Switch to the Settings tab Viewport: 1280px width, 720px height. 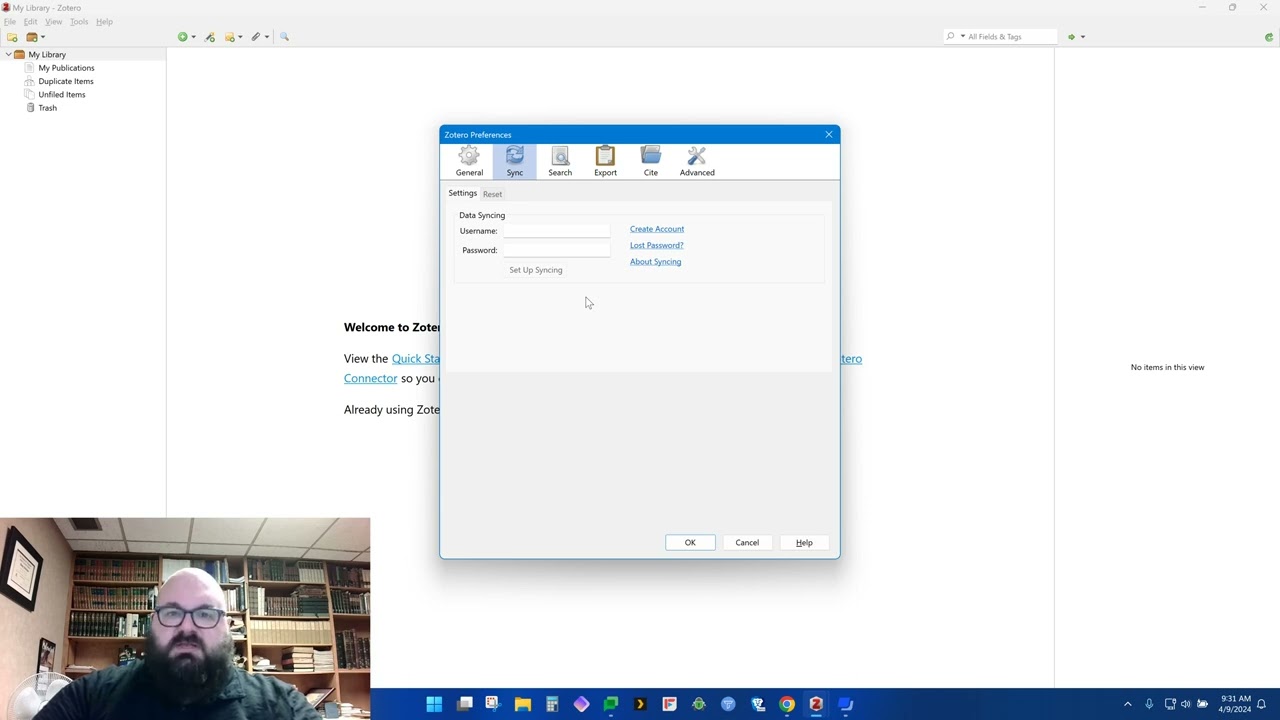[463, 193]
